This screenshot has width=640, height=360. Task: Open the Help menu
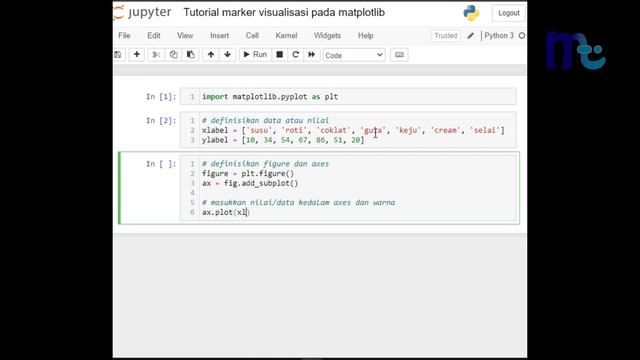(365, 36)
